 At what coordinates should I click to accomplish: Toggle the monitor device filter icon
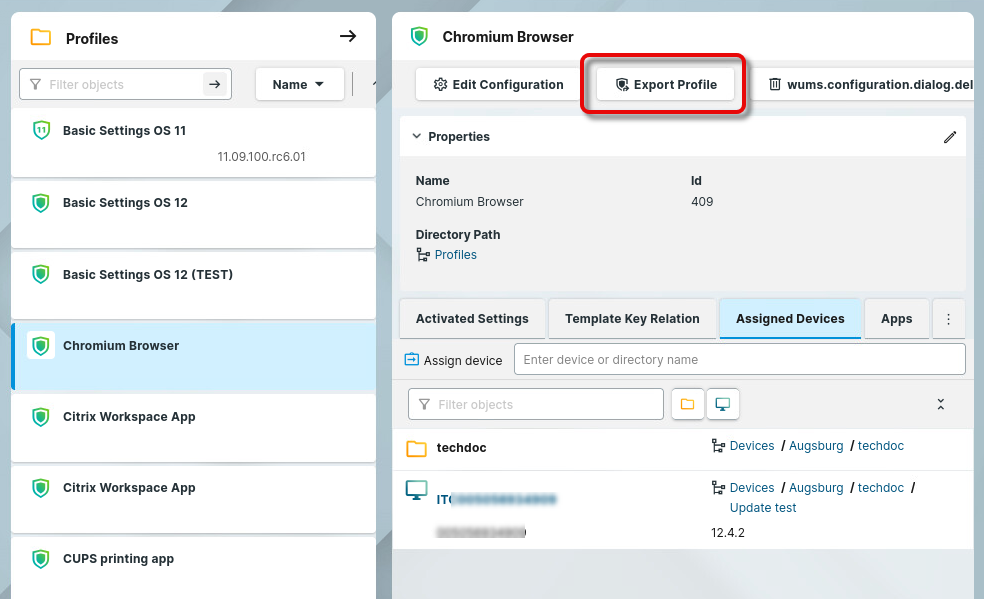point(722,404)
